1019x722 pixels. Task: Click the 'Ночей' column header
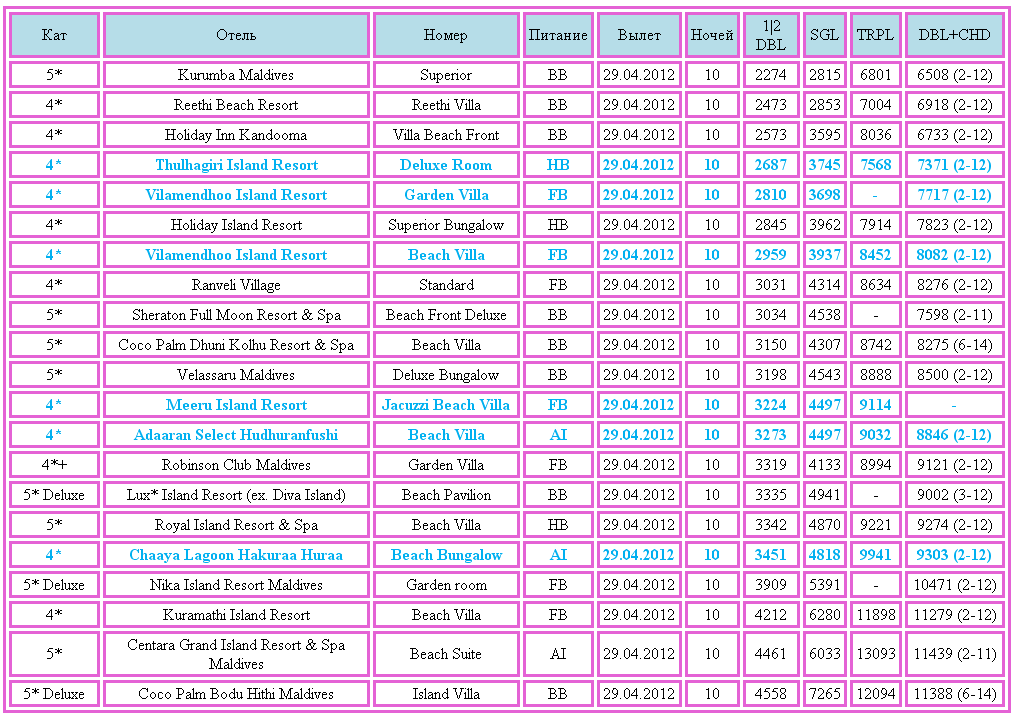point(712,35)
